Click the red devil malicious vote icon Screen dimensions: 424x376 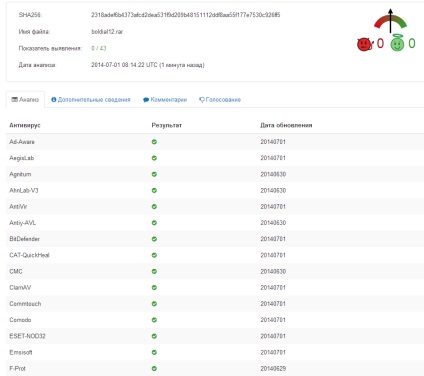point(365,44)
